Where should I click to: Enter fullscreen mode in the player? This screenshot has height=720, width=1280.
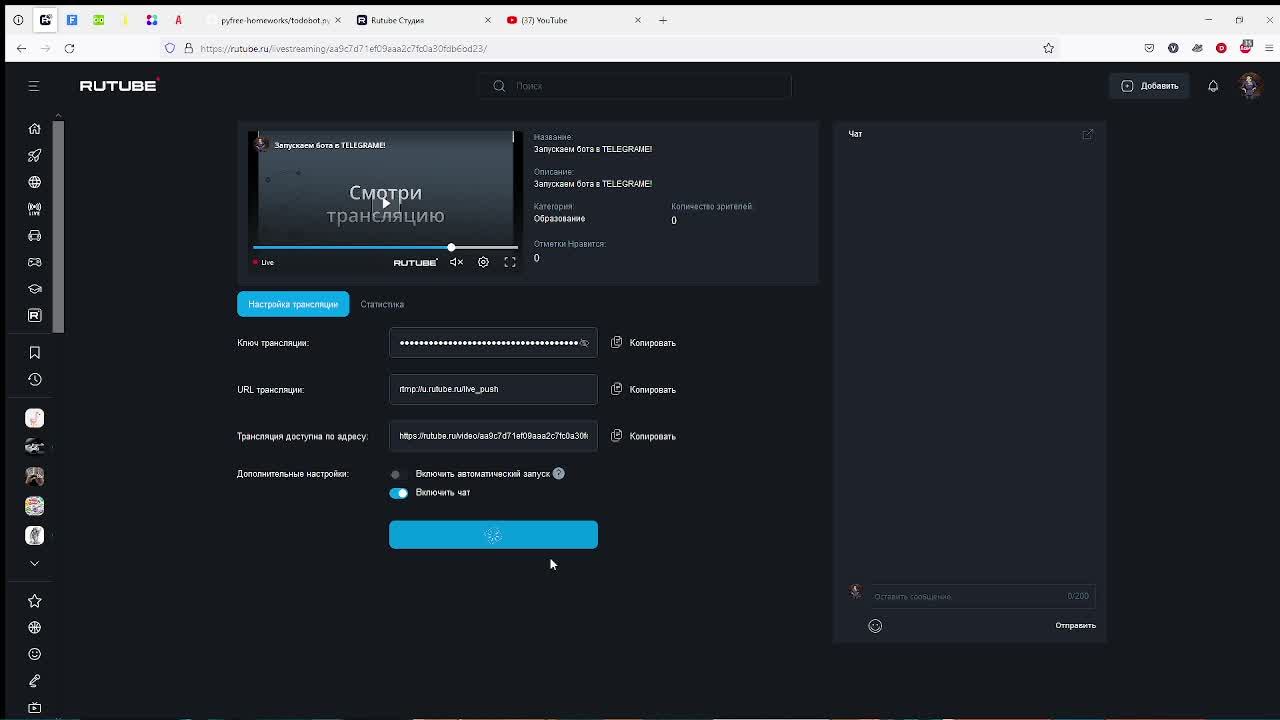coord(510,262)
